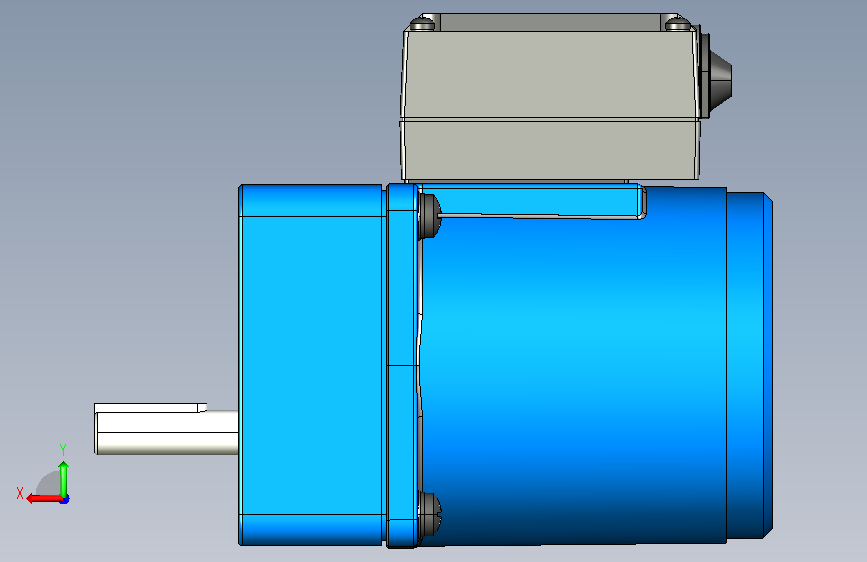Select the motor rear end cap
Screen dimensions: 867x562
click(x=750, y=365)
